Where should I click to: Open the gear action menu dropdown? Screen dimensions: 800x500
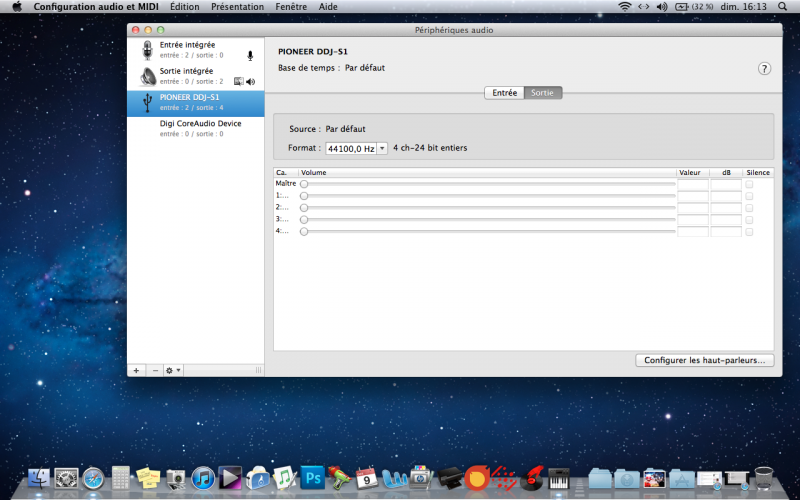pos(173,370)
